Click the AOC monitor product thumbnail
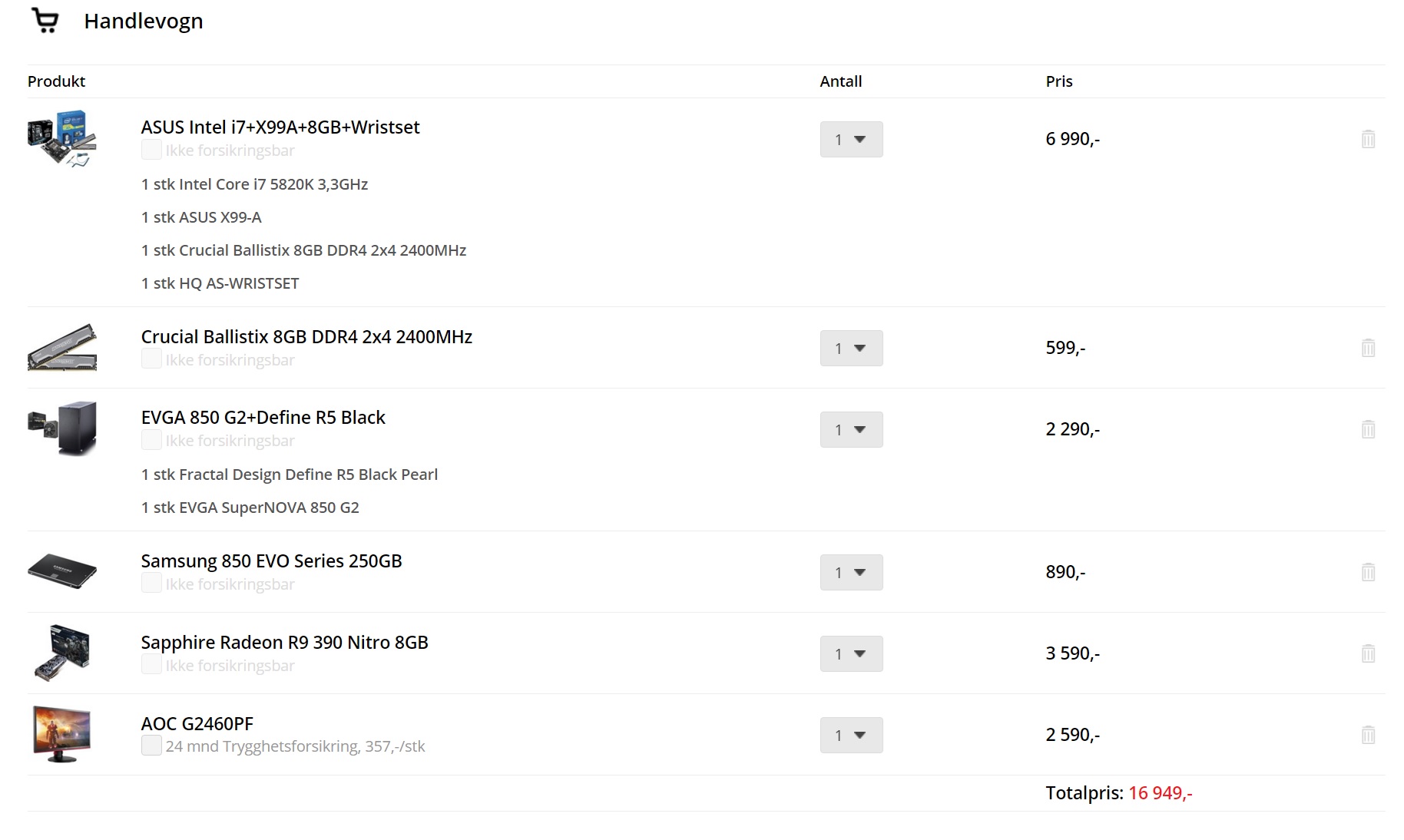Viewport: 1404px width, 840px height. (x=62, y=734)
